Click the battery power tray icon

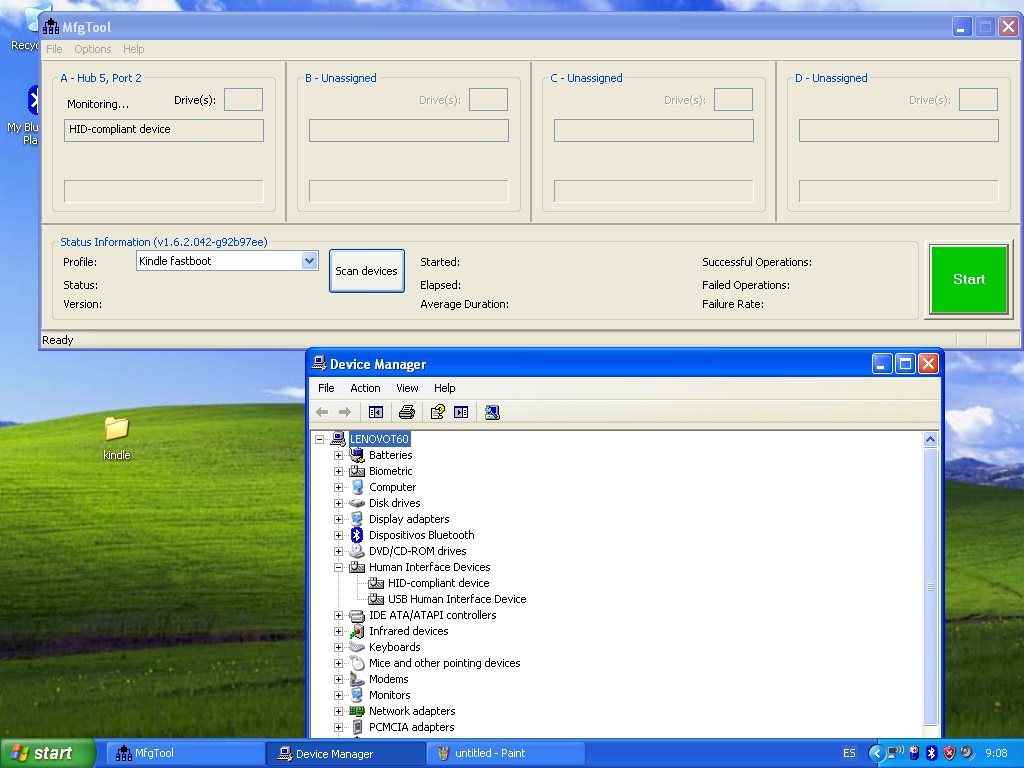914,753
